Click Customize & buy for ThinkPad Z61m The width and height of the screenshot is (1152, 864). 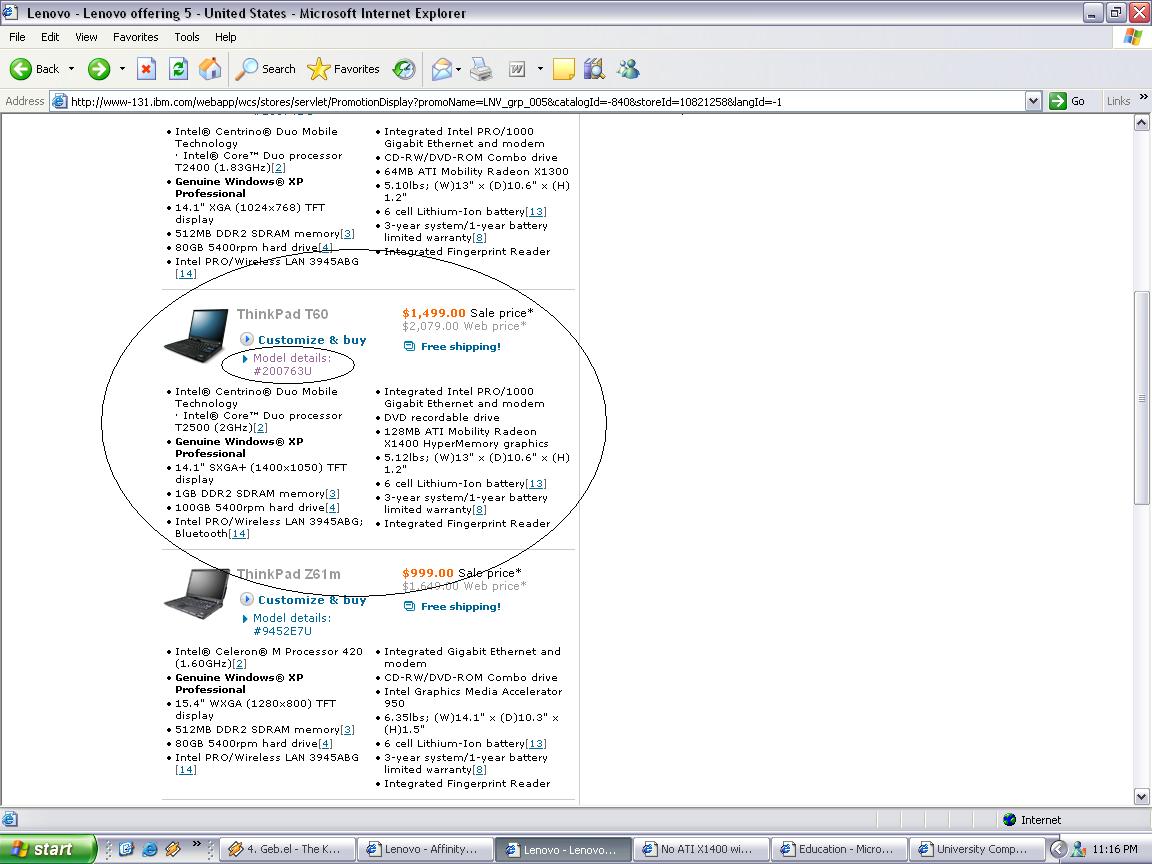(x=312, y=600)
